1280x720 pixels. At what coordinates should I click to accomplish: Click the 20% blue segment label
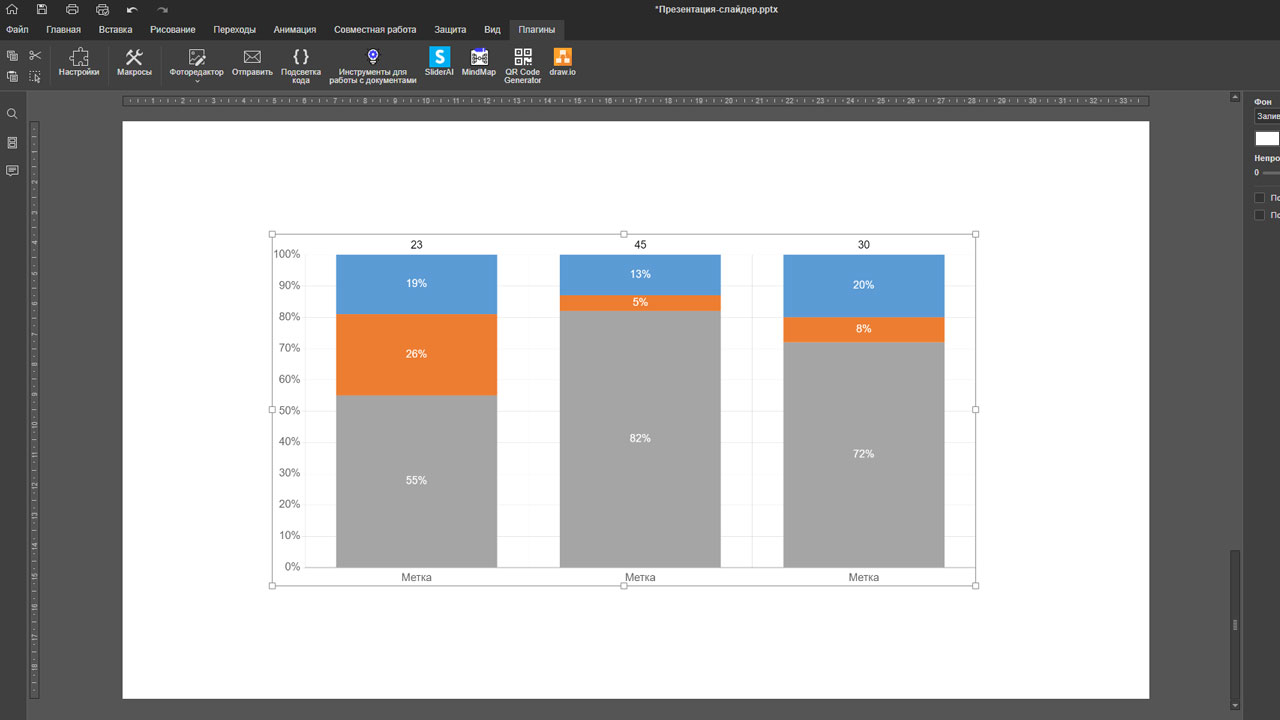point(864,285)
